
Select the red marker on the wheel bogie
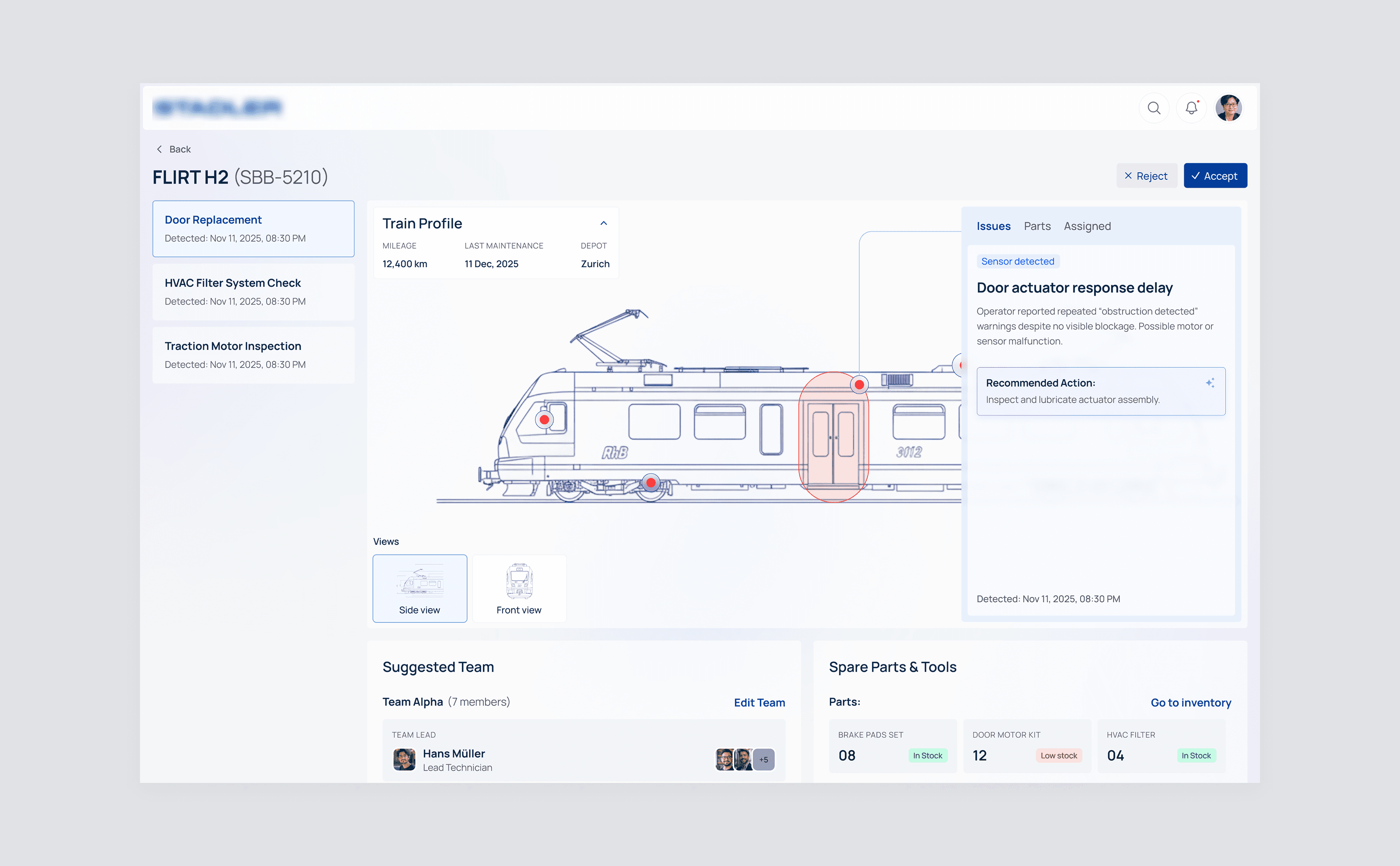pos(651,483)
